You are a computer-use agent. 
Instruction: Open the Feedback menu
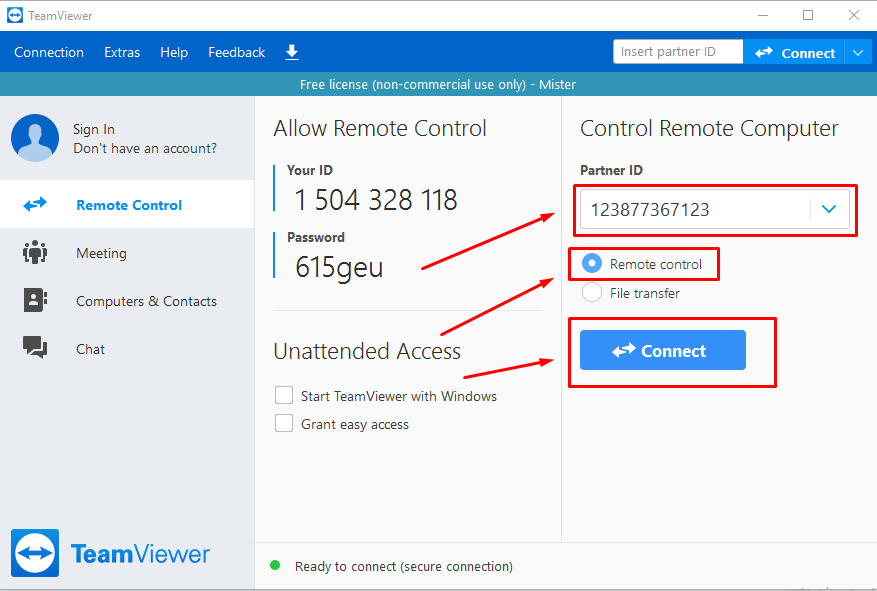[237, 53]
